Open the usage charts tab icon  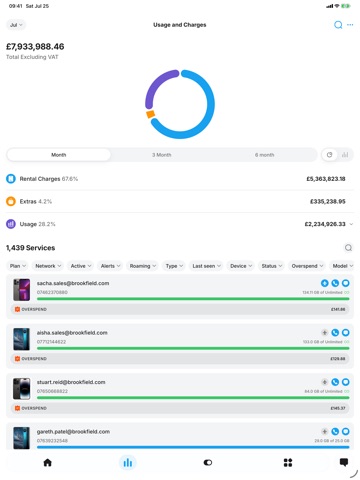pos(128,462)
